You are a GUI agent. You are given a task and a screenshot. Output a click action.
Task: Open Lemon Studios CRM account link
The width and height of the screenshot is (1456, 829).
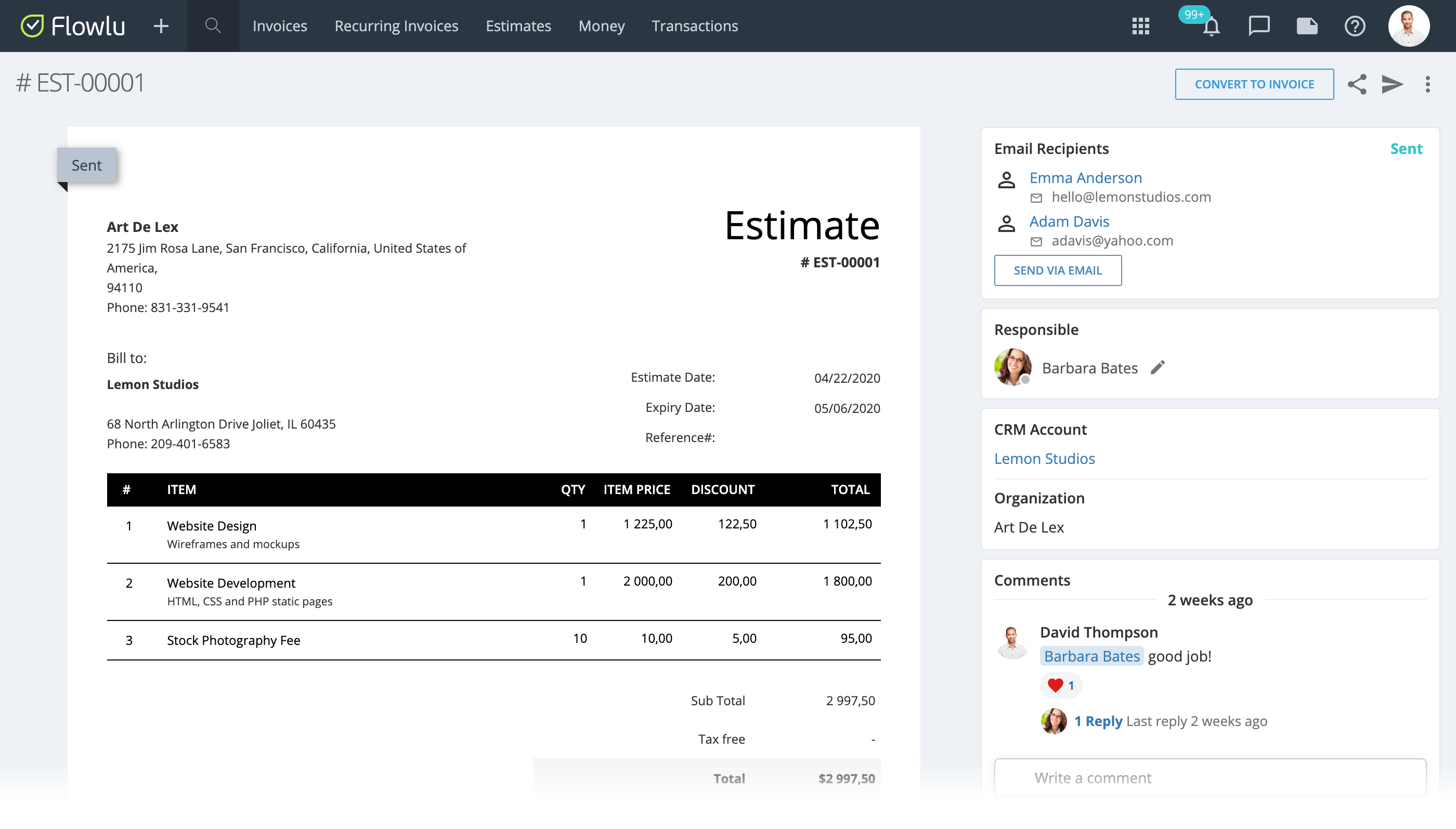click(1045, 458)
